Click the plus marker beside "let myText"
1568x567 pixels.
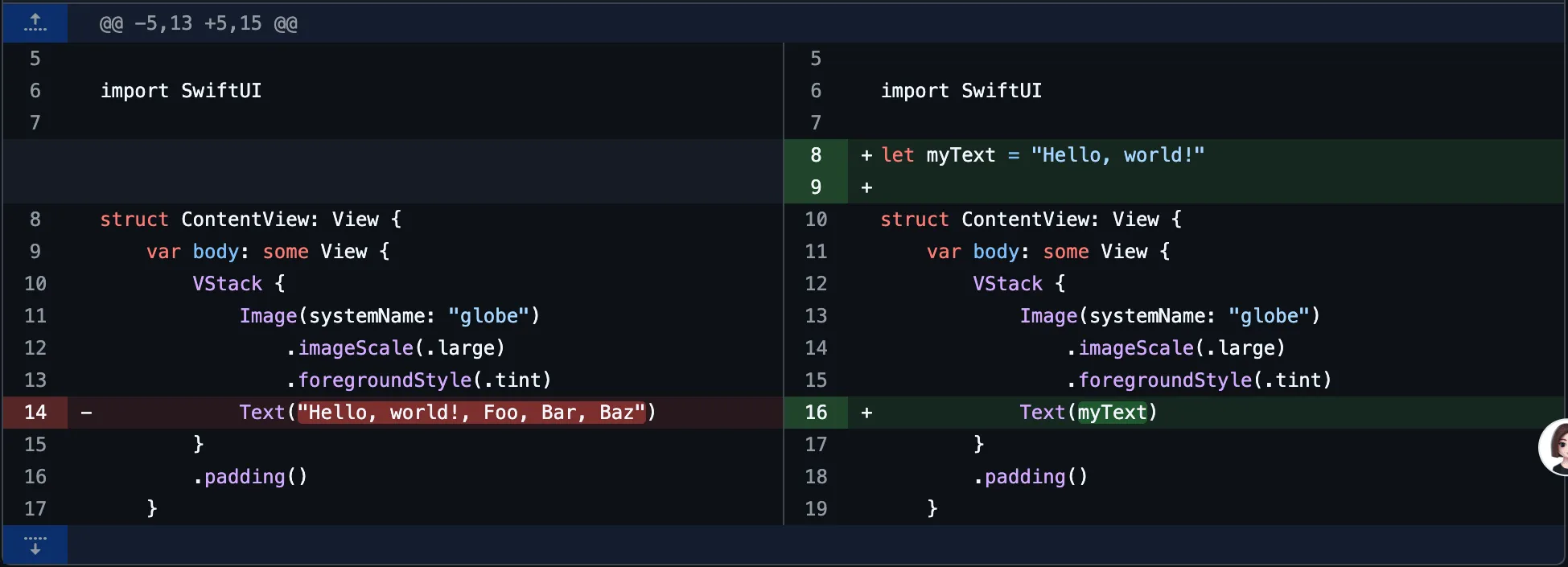866,155
